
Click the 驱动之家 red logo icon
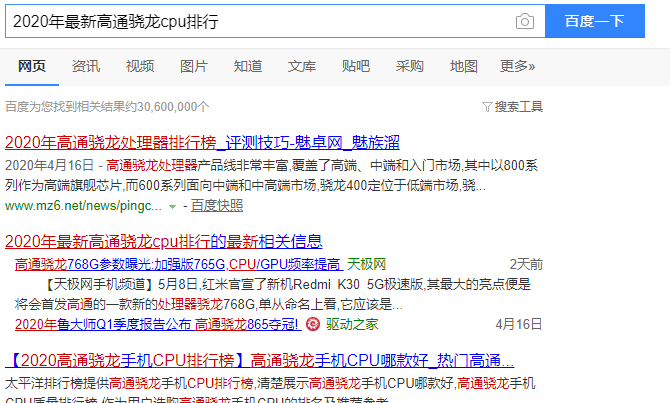click(312, 324)
